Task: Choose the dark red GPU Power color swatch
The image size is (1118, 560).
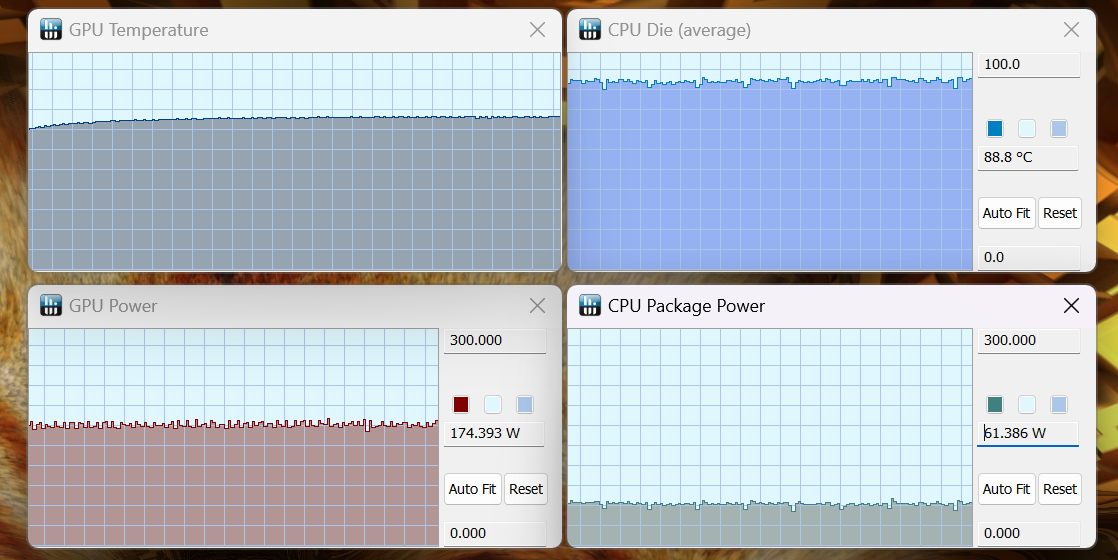Action: [x=461, y=404]
